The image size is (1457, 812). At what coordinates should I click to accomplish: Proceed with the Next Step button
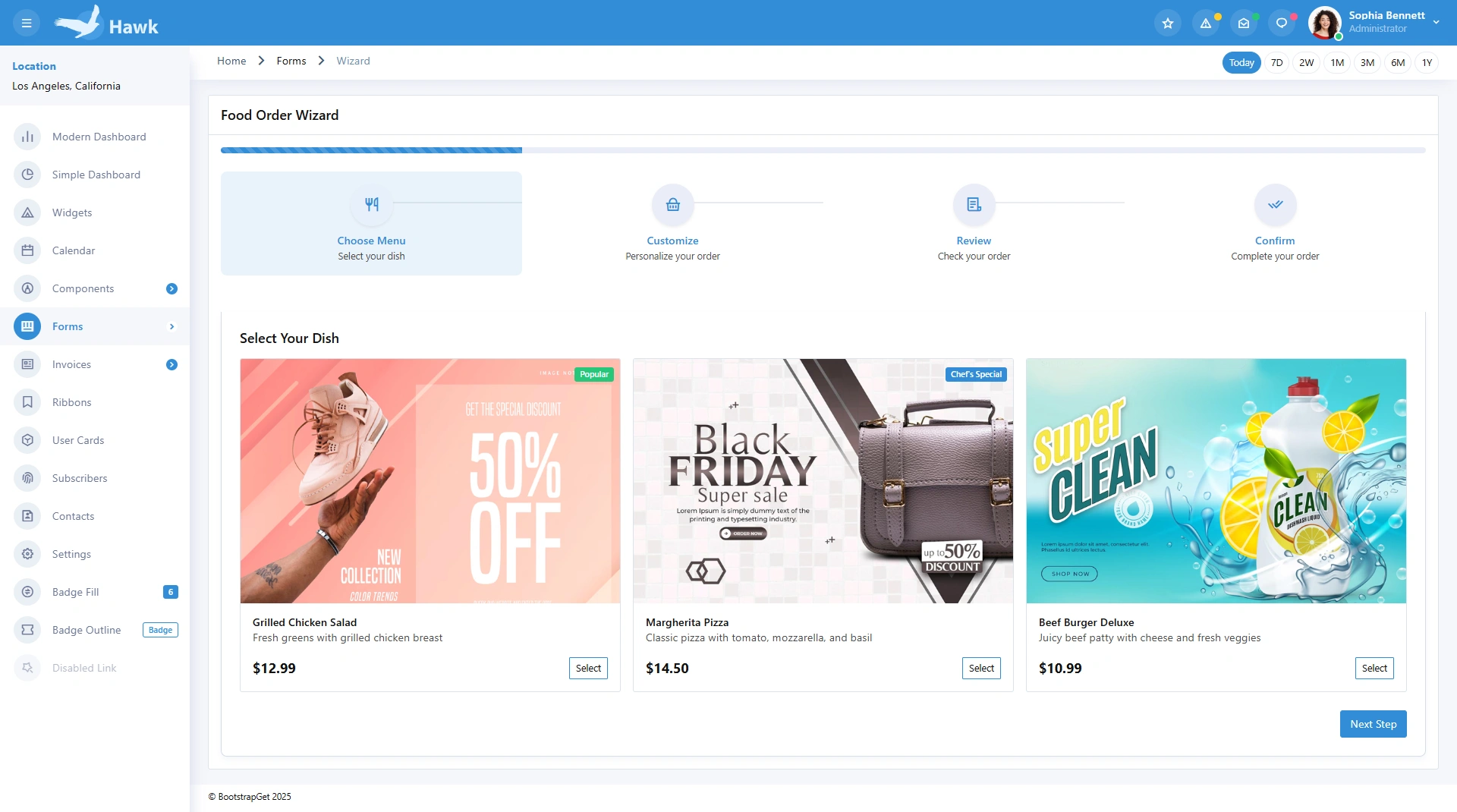point(1373,724)
